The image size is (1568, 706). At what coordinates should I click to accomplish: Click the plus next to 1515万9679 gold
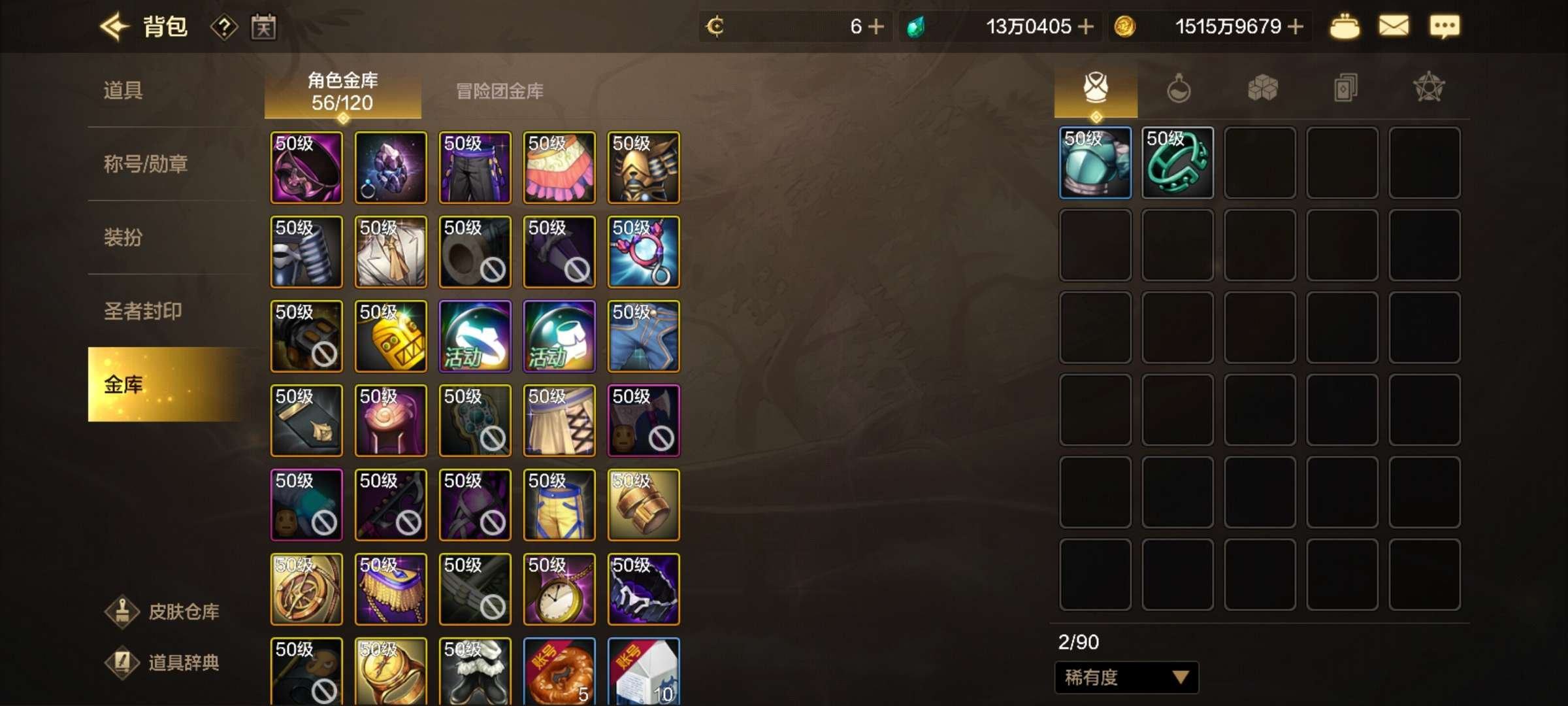pos(1295,27)
